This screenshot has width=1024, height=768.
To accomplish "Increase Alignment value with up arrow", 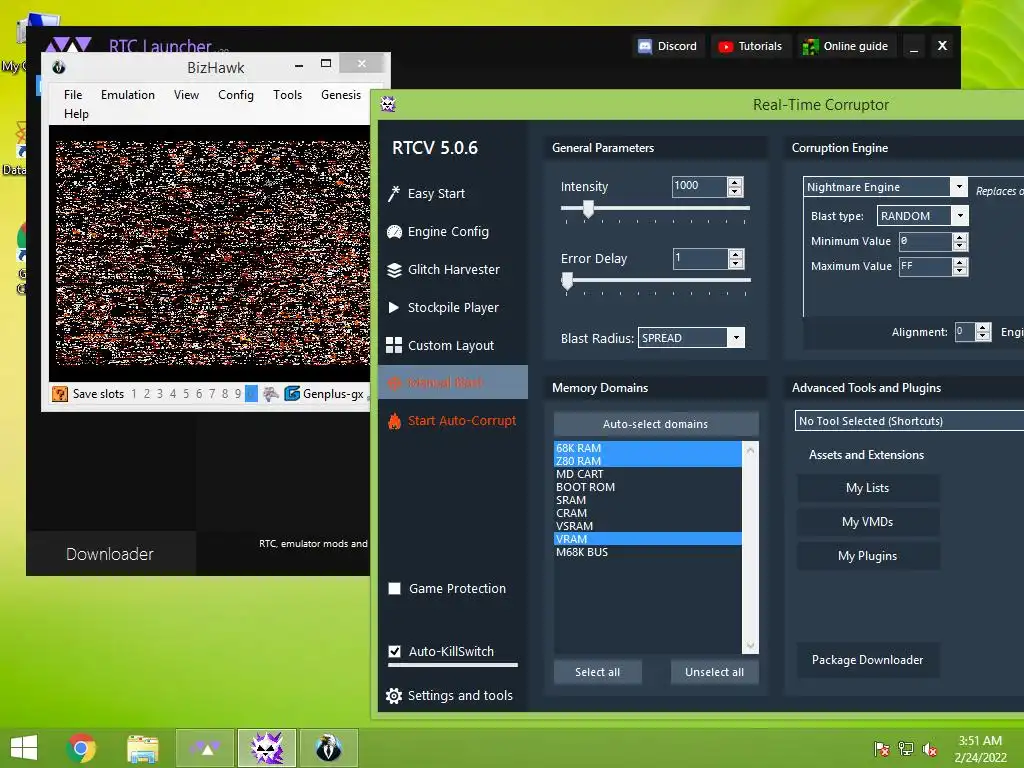I will (x=984, y=328).
